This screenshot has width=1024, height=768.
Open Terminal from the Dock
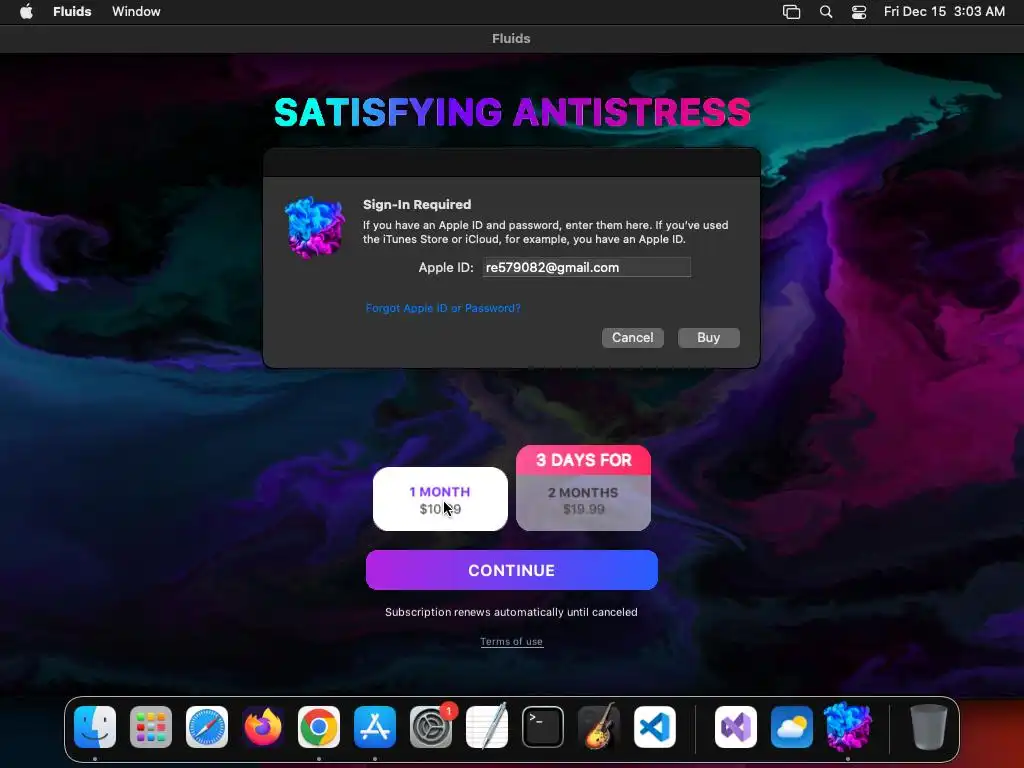pyautogui.click(x=543, y=726)
